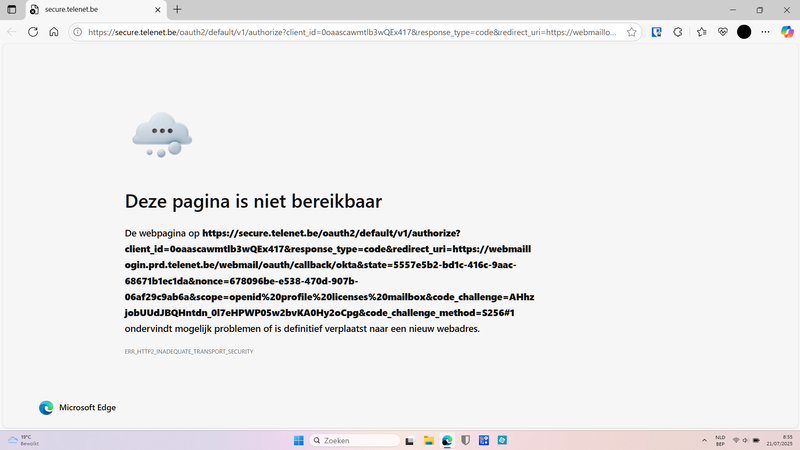Viewport: 800px width, 450px height.
Task: Click the Zoeken taskbar search box
Action: coord(355,440)
